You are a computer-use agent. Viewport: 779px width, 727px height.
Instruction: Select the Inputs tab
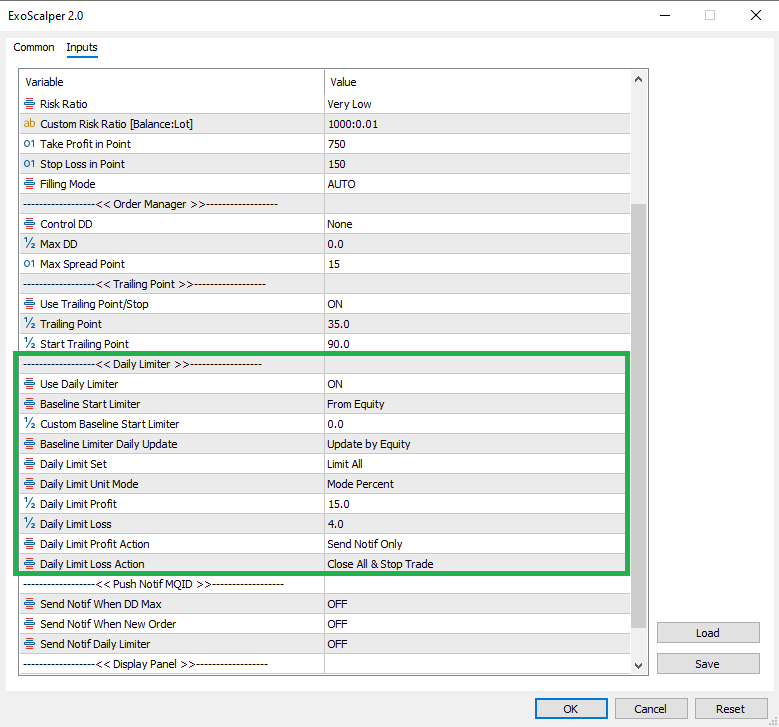point(82,47)
